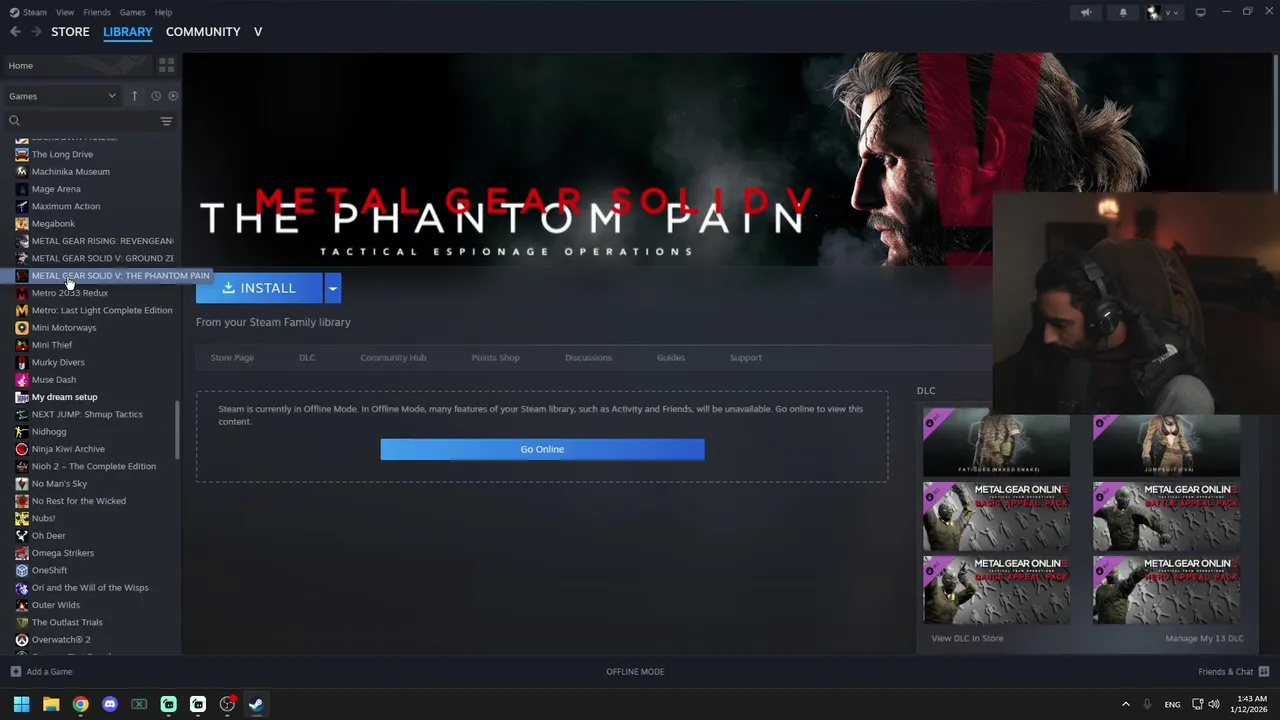Select the LIBRARY tab

(128, 32)
